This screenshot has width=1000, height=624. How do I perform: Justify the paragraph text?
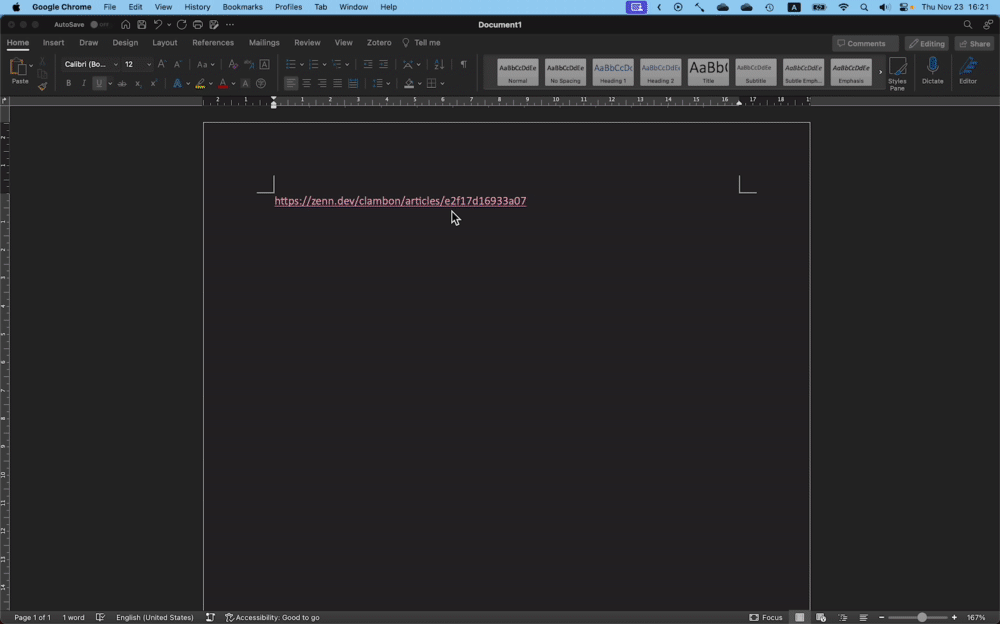[x=337, y=84]
